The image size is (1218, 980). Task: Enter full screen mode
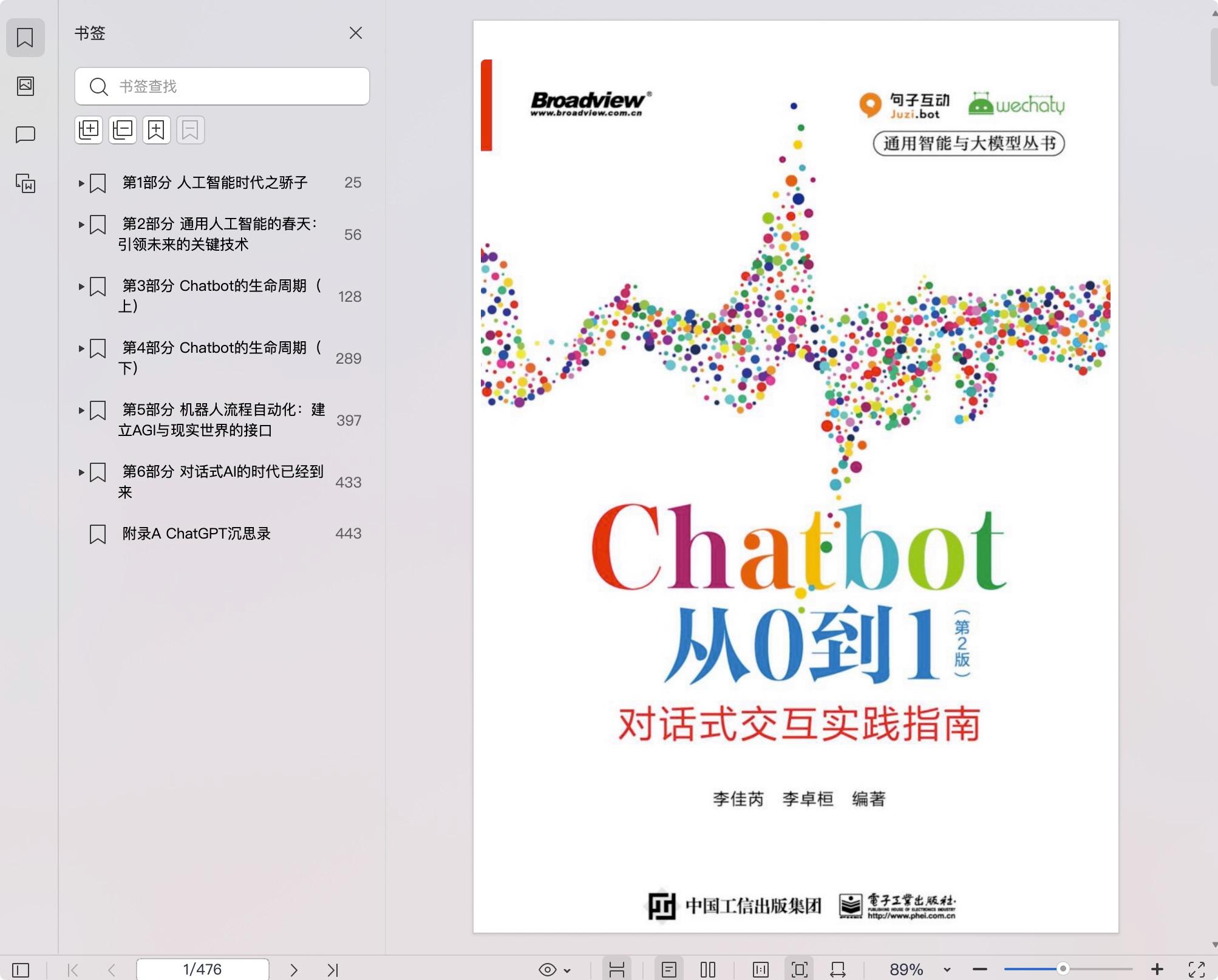click(1196, 970)
